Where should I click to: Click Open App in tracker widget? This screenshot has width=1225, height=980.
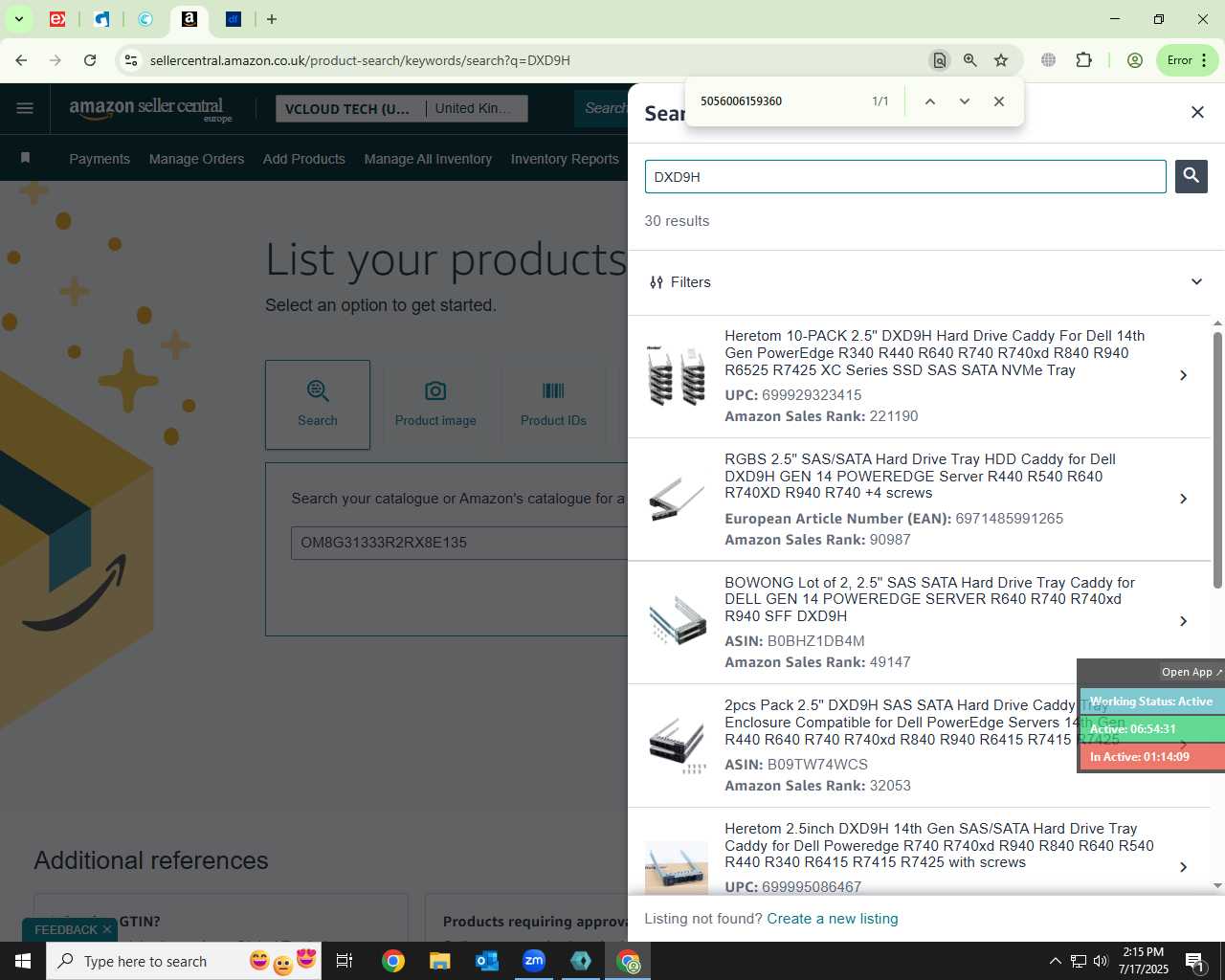(x=1192, y=672)
